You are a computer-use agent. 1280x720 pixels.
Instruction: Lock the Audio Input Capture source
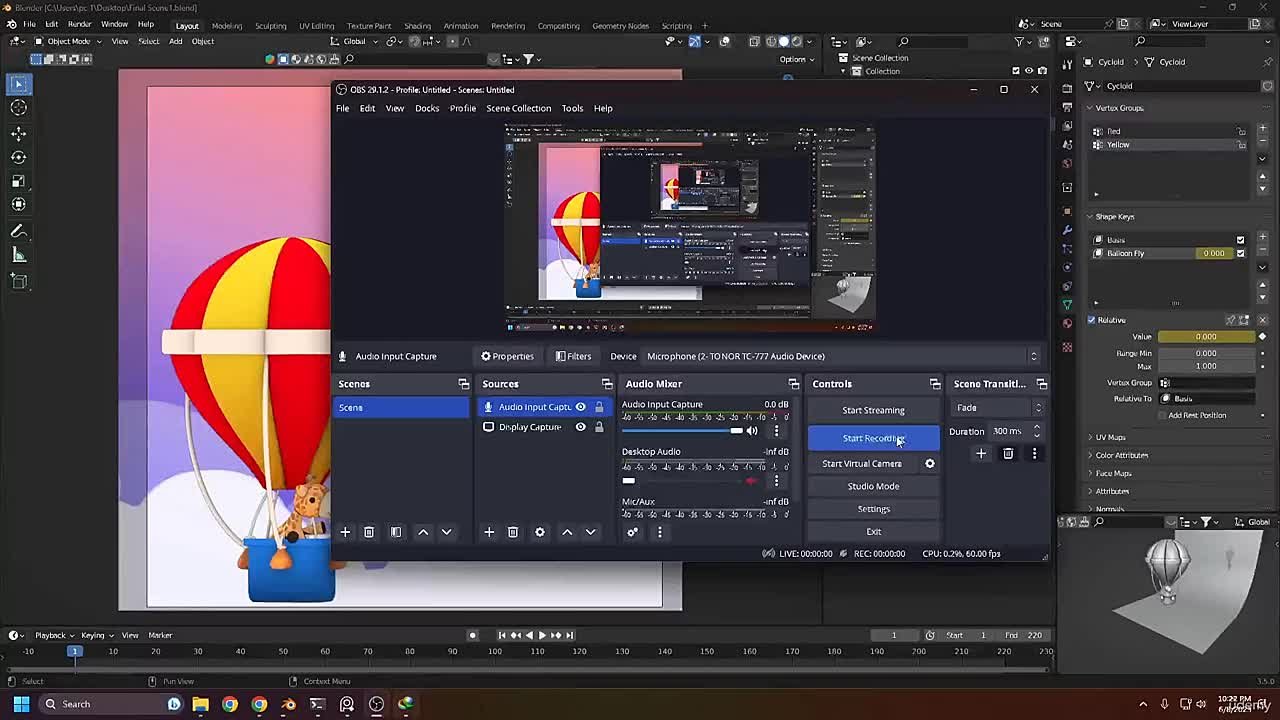click(599, 407)
